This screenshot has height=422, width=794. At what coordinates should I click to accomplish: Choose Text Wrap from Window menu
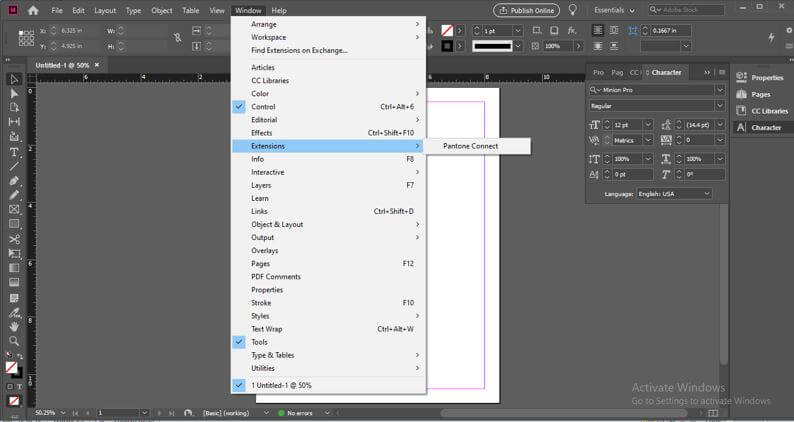pyautogui.click(x=329, y=329)
